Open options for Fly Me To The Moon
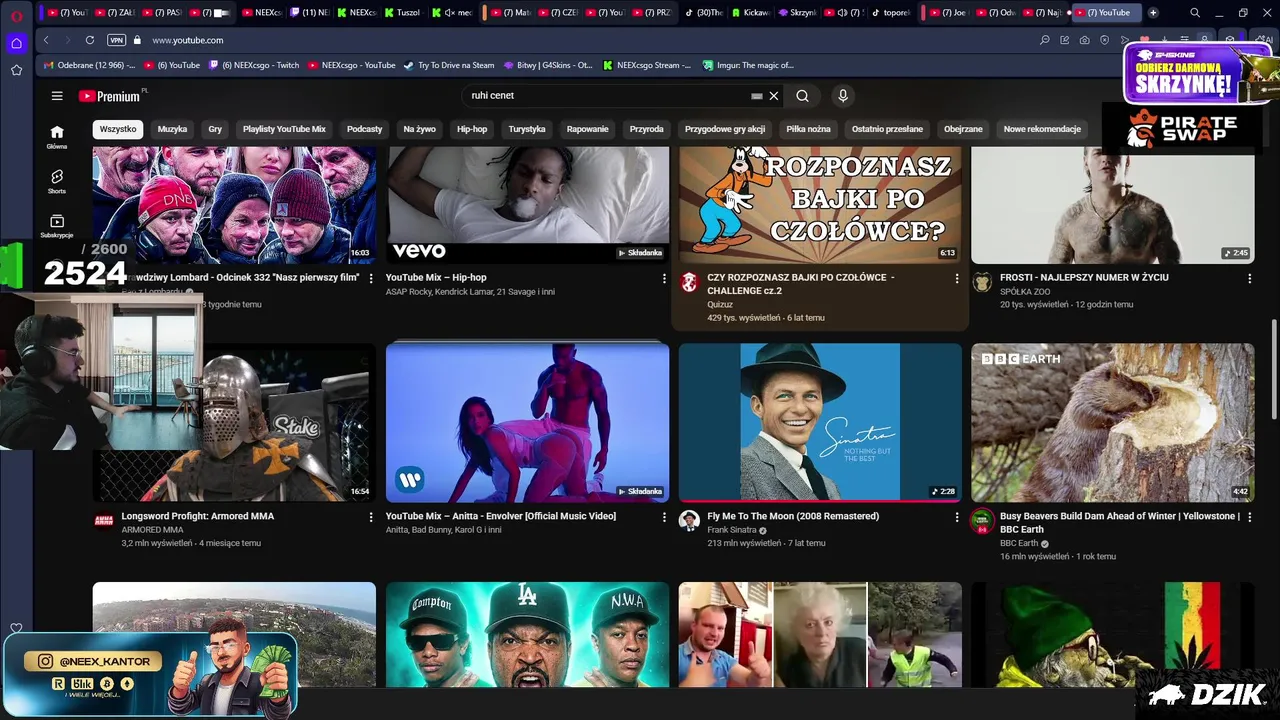Image resolution: width=1280 pixels, height=720 pixels. (x=956, y=517)
